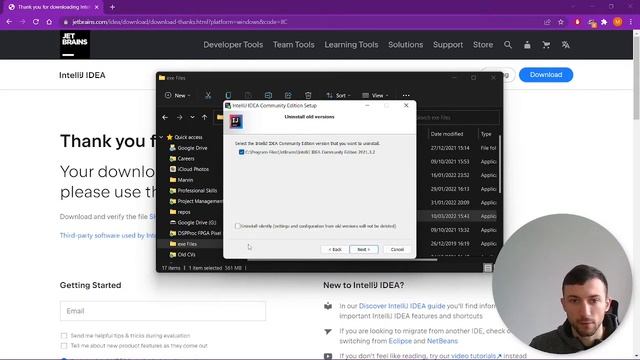Open Developer Tools menu
Screen dimensions: 640x360
point(233,45)
